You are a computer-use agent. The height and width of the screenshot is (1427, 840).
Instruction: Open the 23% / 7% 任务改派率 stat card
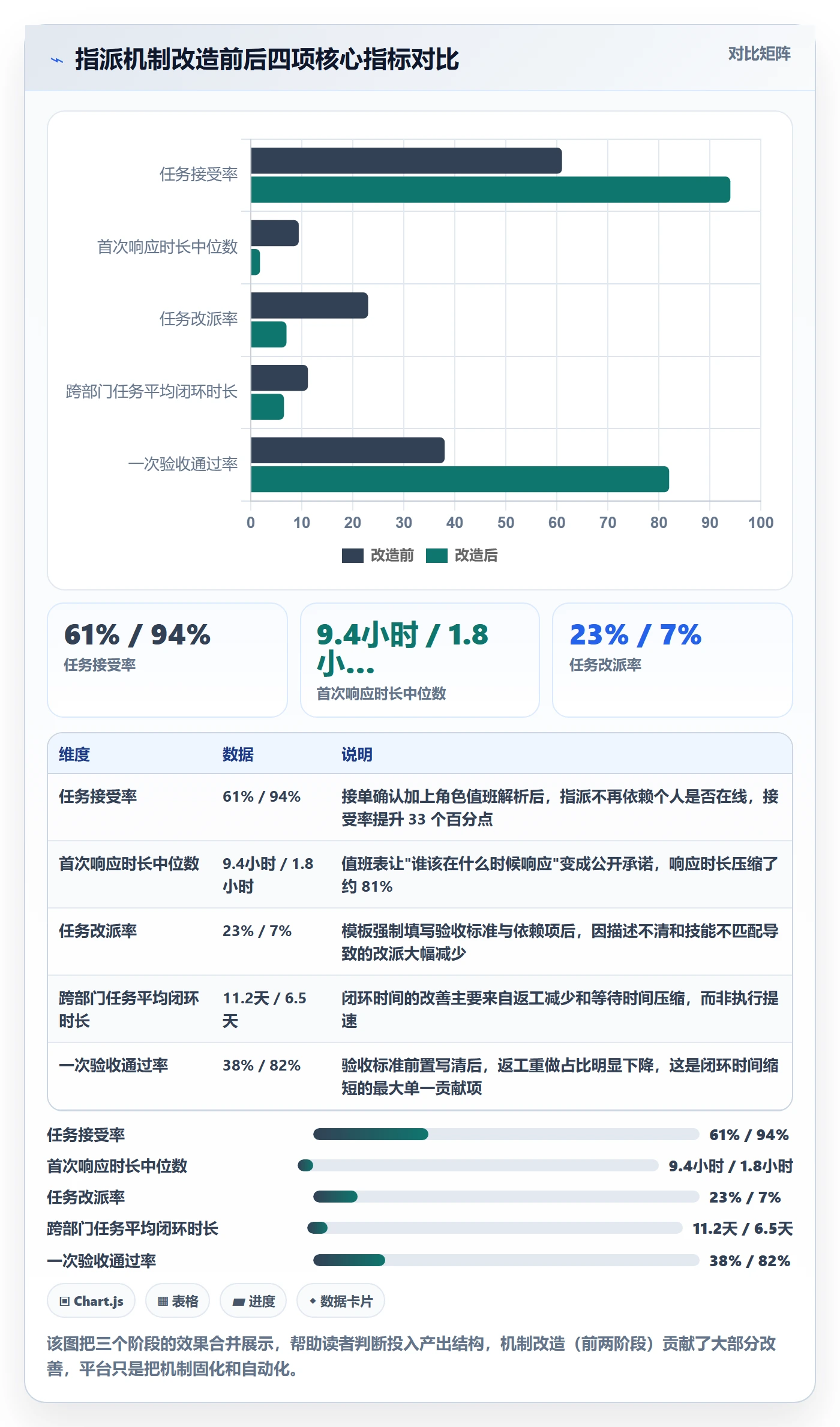[x=673, y=660]
